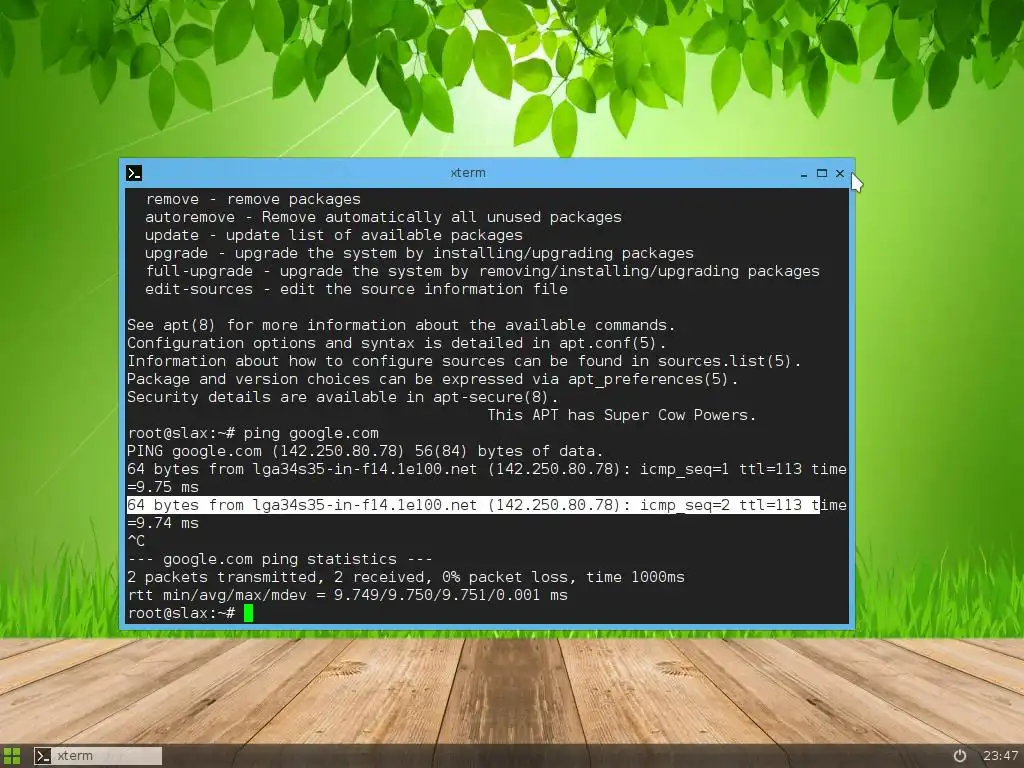Screen dimensions: 1024x768
Task: Click 'Security details are available in apt-secure(8).'
Action: click(343, 397)
